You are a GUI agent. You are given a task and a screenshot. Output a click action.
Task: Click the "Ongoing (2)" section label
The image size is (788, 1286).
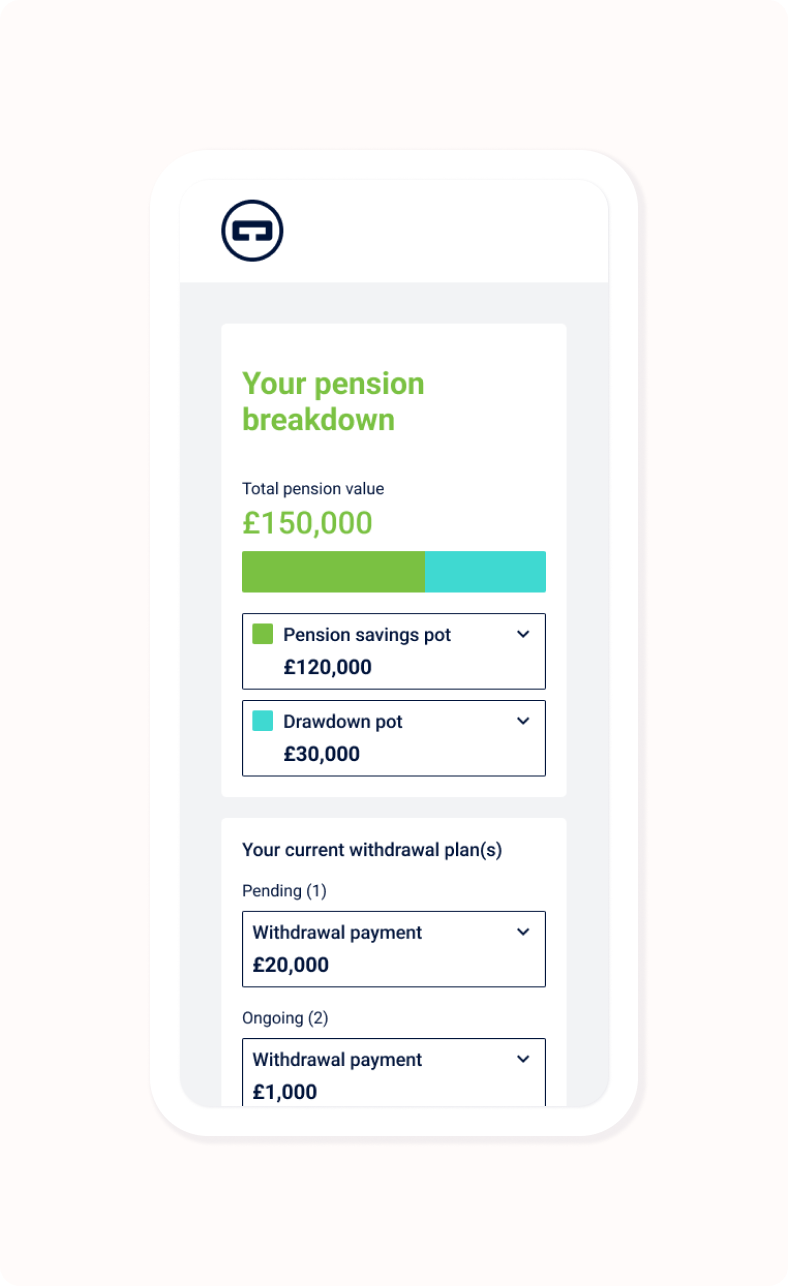tap(285, 1018)
